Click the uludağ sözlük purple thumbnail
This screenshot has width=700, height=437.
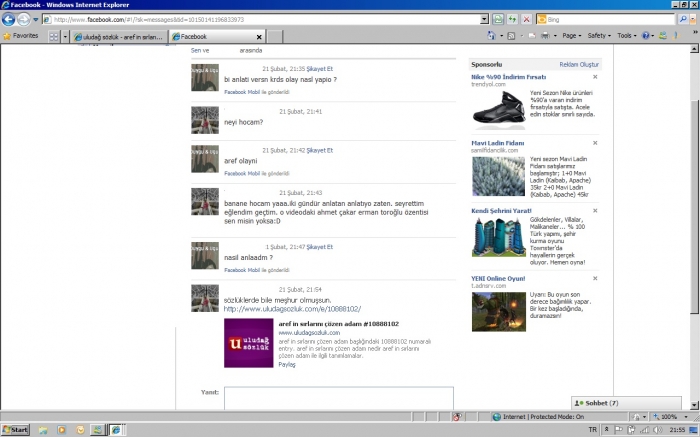[249, 343]
